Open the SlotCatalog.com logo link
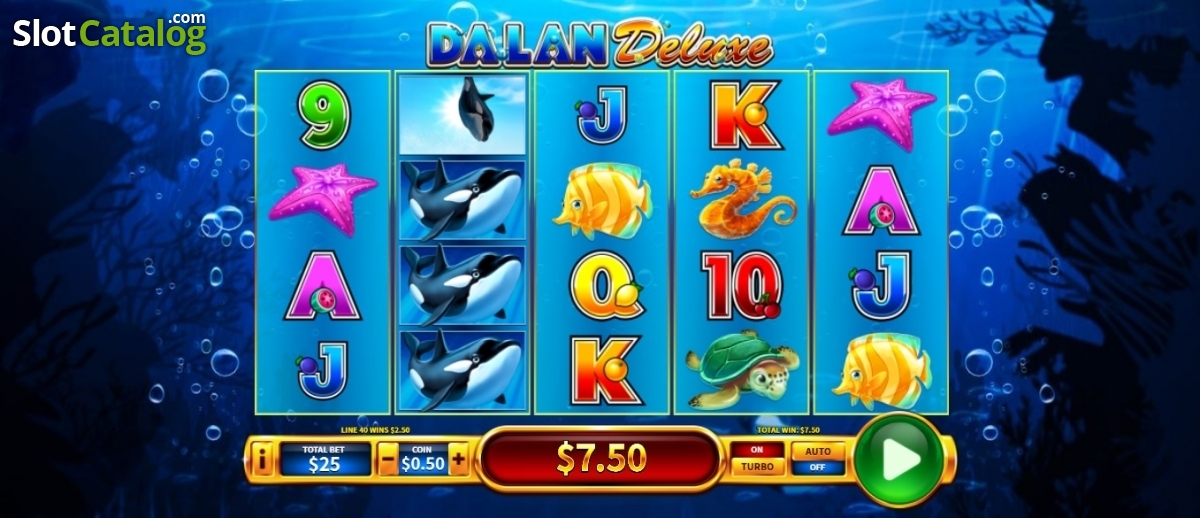Image resolution: width=1200 pixels, height=518 pixels. (x=110, y=33)
